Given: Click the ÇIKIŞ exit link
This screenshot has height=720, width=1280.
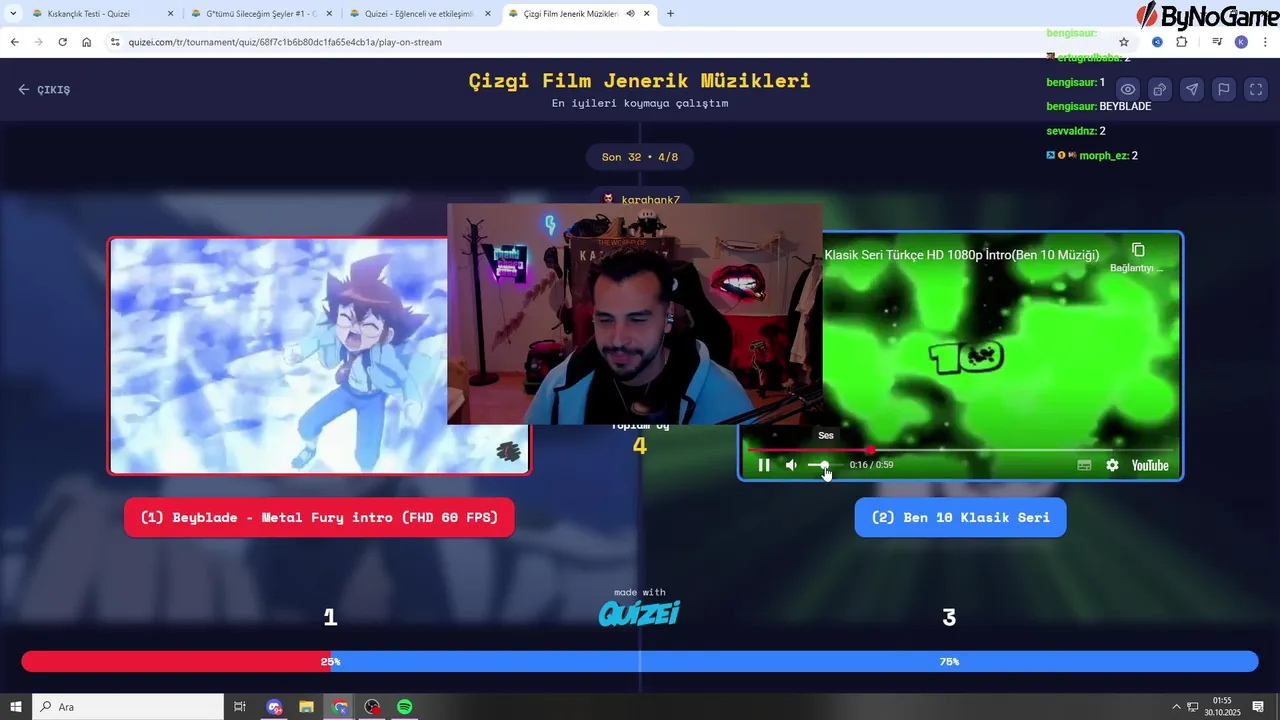Looking at the screenshot, I should tap(44, 89).
